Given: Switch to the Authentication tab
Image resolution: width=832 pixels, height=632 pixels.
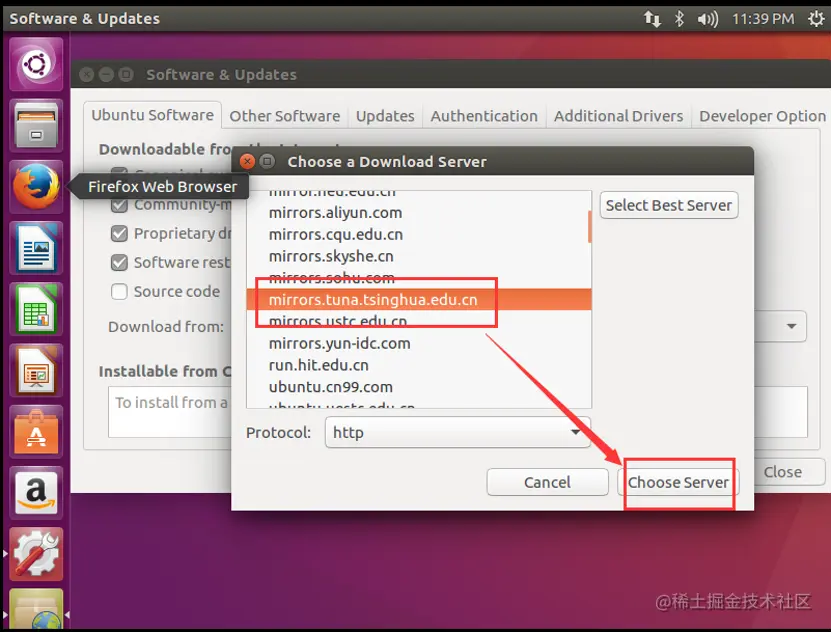Looking at the screenshot, I should [x=484, y=116].
